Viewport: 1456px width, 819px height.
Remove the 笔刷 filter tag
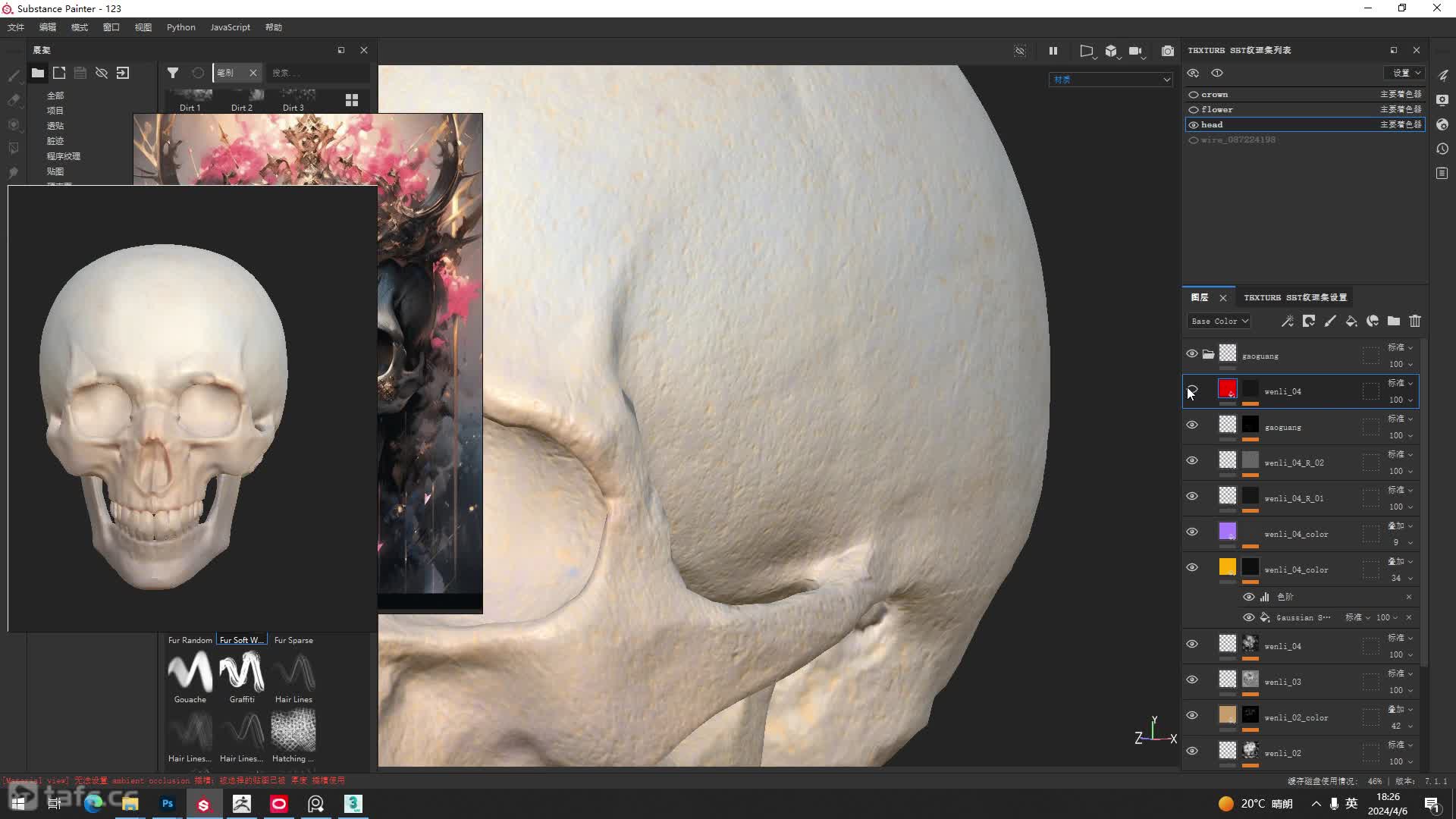(253, 73)
